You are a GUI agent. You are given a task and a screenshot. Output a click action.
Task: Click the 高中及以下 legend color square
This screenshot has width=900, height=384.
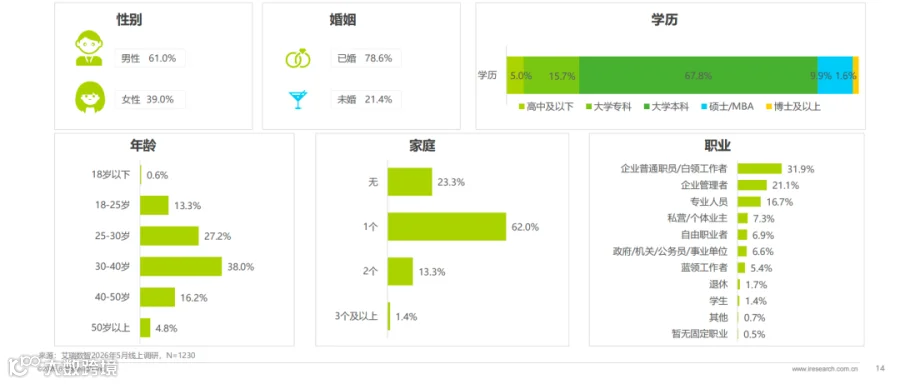[x=522, y=107]
